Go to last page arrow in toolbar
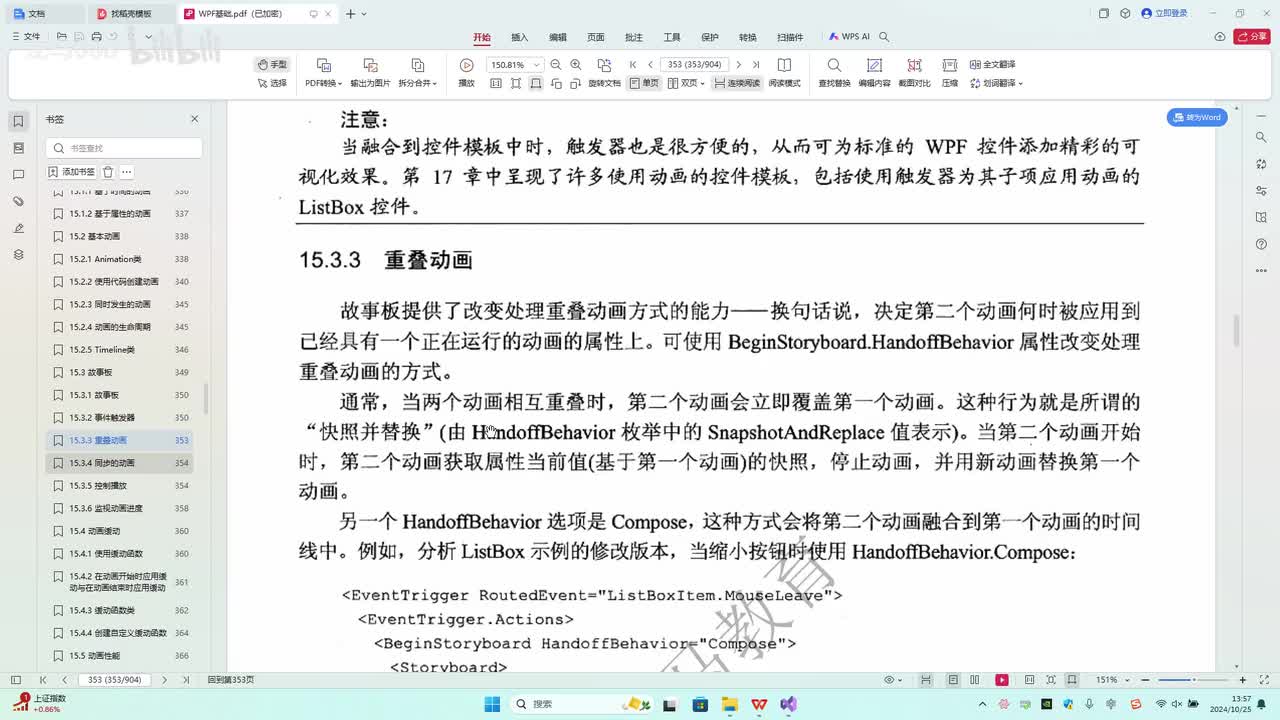Screen dimensions: 1280x720 [756, 65]
